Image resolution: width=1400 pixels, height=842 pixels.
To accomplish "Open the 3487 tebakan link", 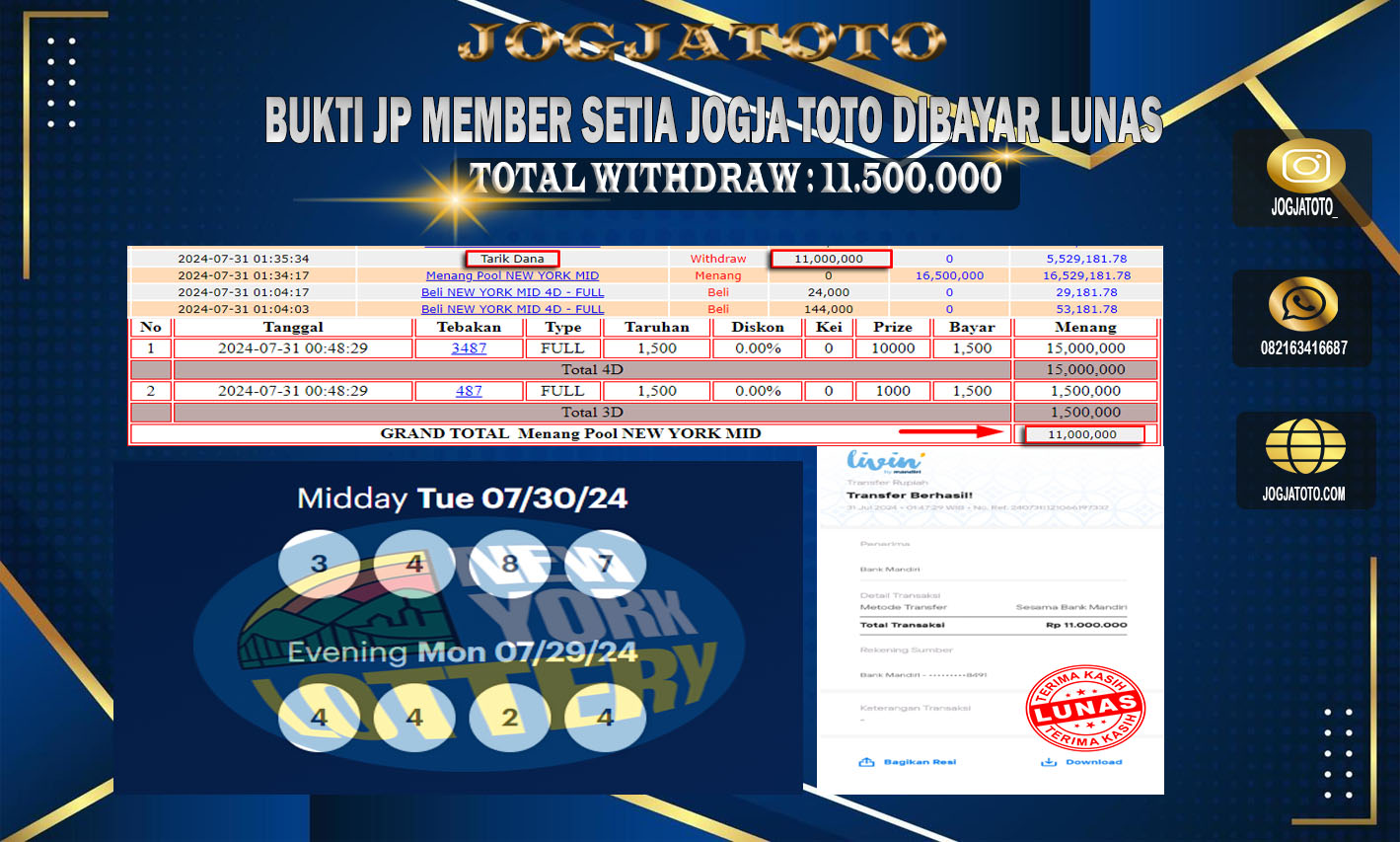I will pos(469,348).
